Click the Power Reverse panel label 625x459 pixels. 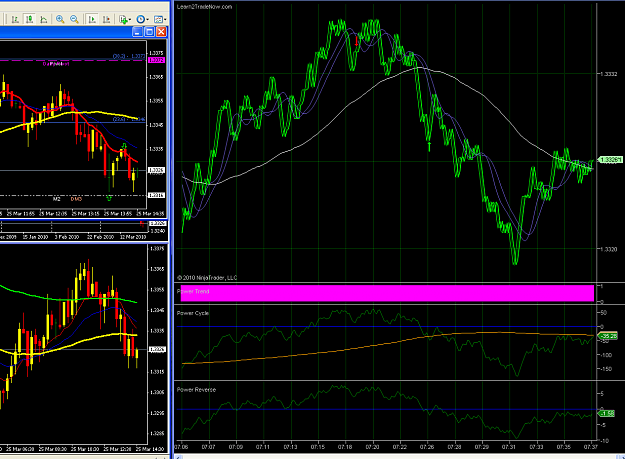[x=196, y=390]
